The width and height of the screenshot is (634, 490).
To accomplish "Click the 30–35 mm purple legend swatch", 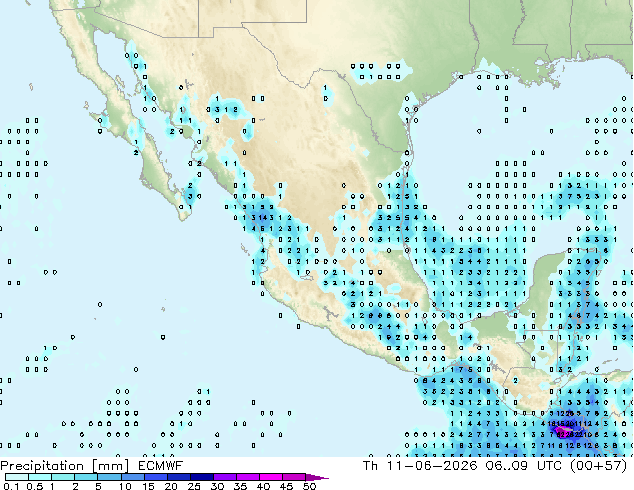I will tap(224, 477).
